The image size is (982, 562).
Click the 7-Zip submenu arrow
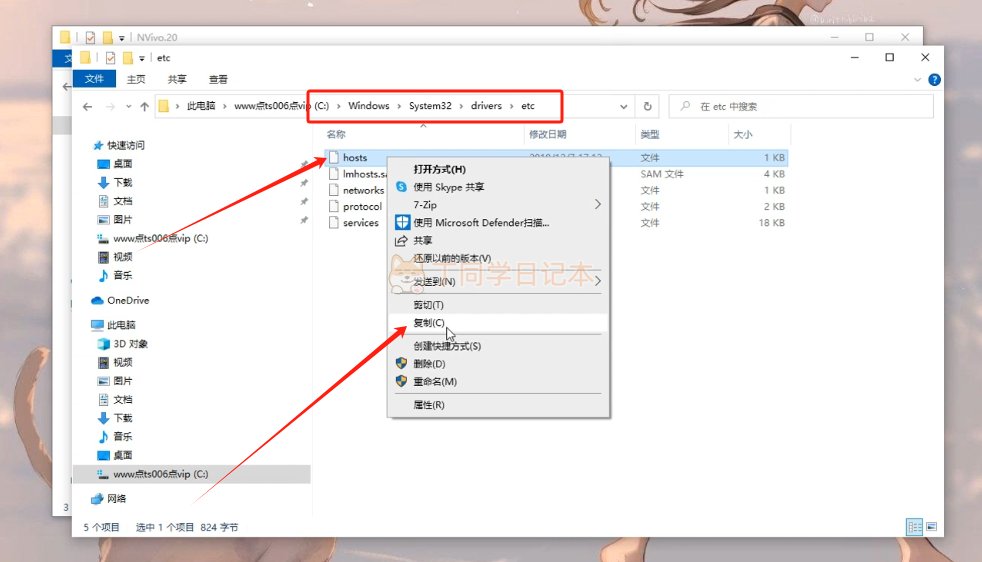[x=597, y=204]
